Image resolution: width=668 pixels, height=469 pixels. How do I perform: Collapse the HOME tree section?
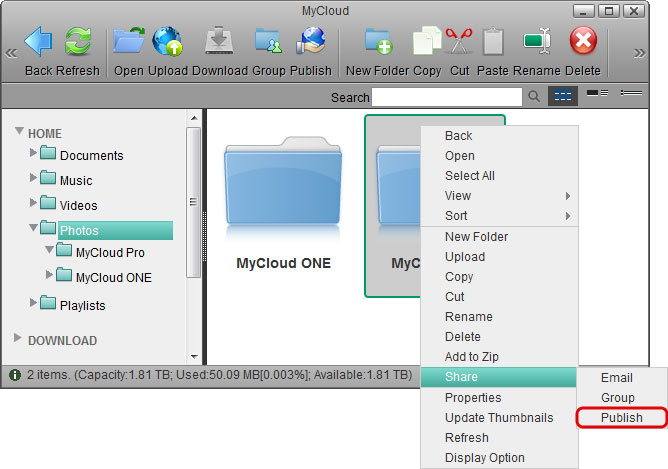(19, 133)
